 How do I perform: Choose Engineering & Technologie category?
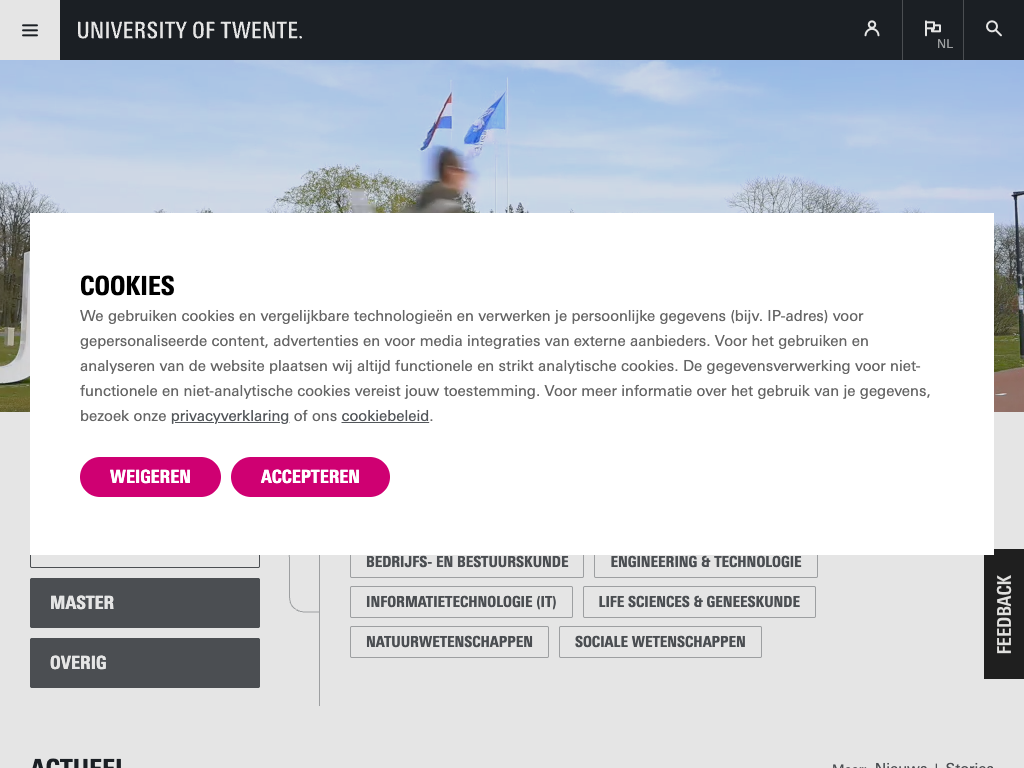click(706, 563)
